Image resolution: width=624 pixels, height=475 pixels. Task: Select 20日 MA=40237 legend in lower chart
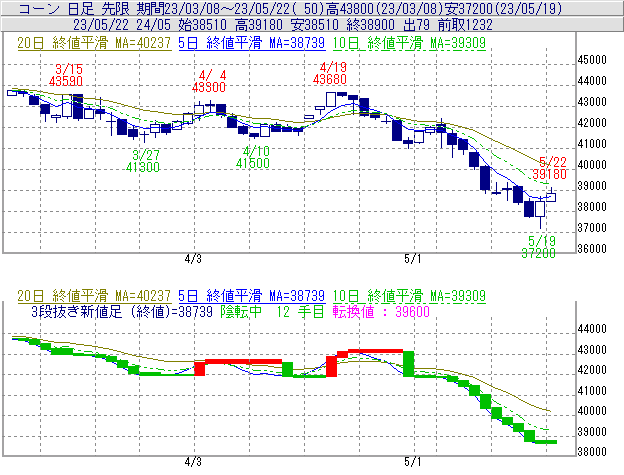(x=94, y=296)
